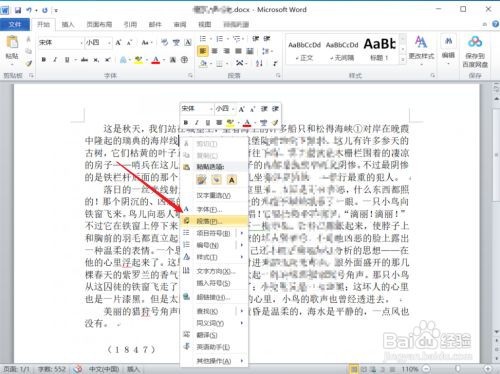Click Save icon in quick access toolbar
500x374 pixels.
click(x=18, y=10)
